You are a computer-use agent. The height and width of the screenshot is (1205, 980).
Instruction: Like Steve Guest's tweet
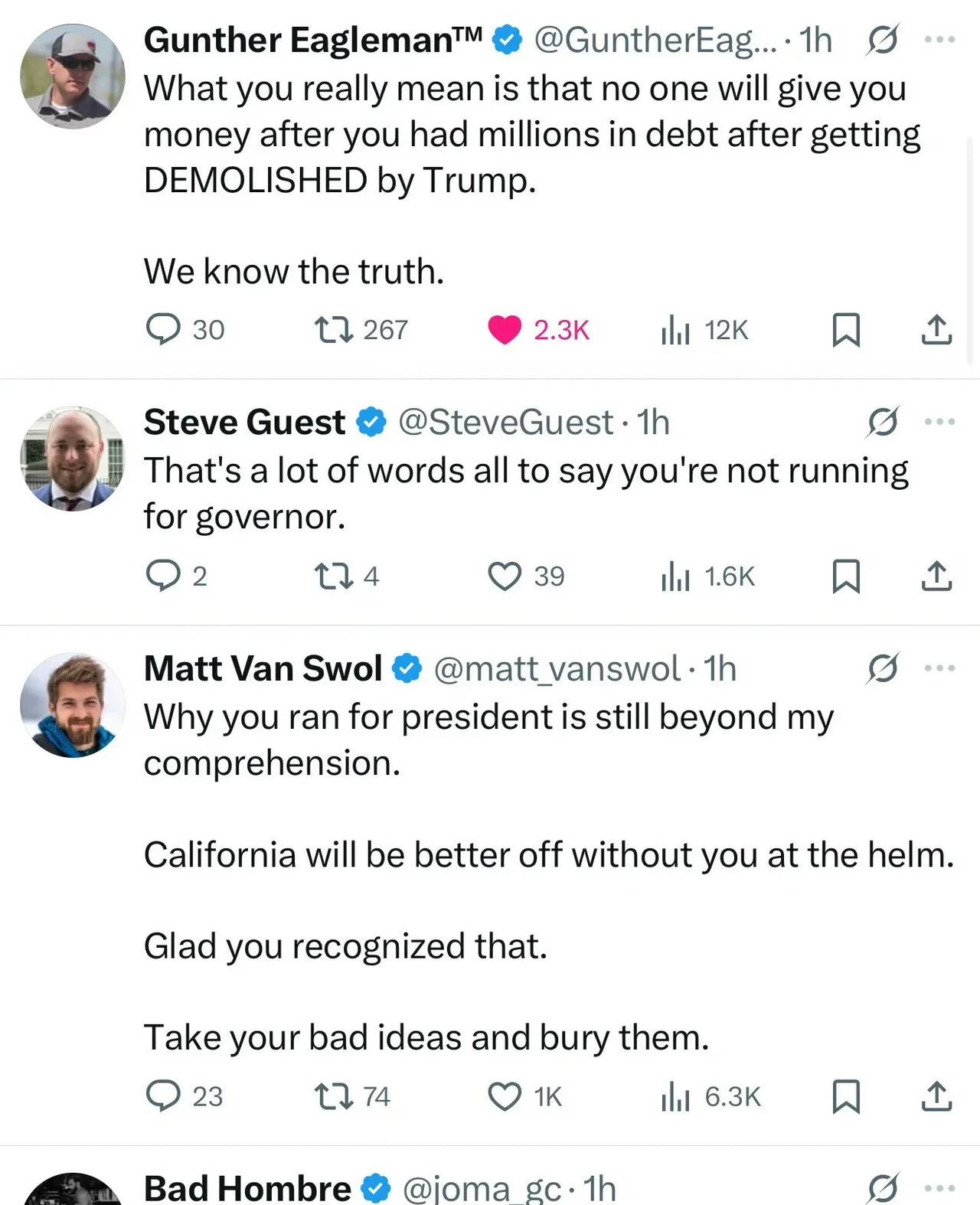point(505,576)
